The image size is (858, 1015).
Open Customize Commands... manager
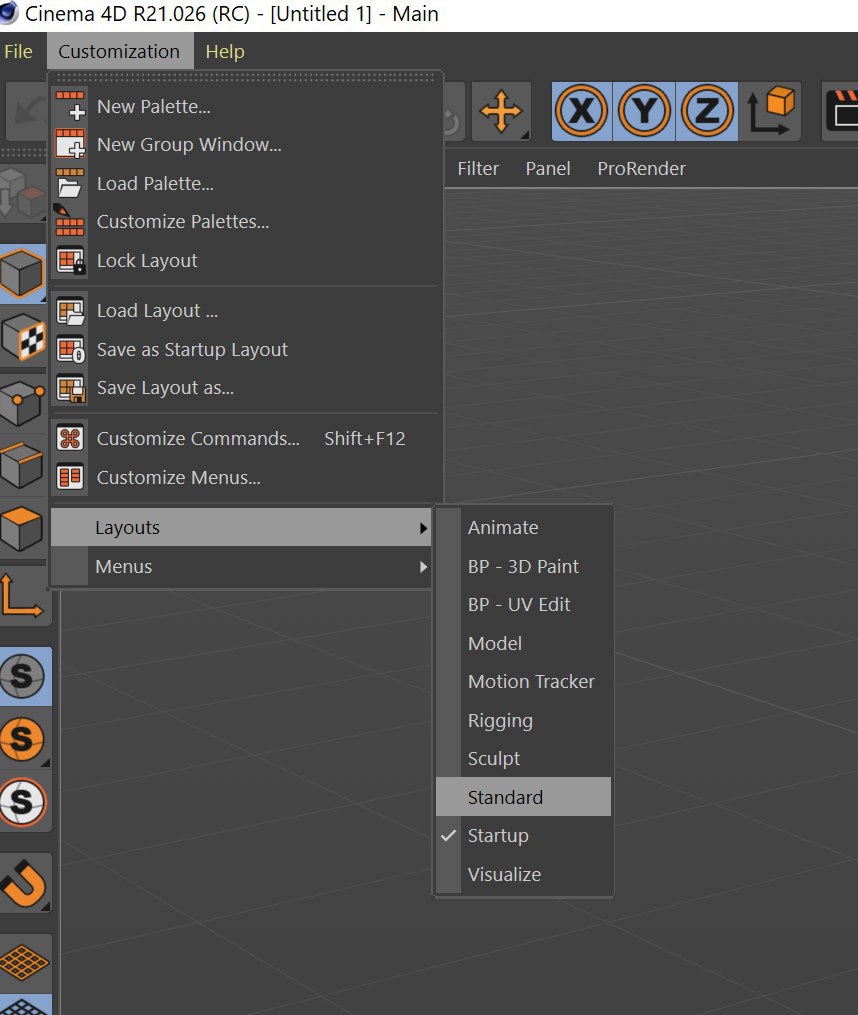246,438
